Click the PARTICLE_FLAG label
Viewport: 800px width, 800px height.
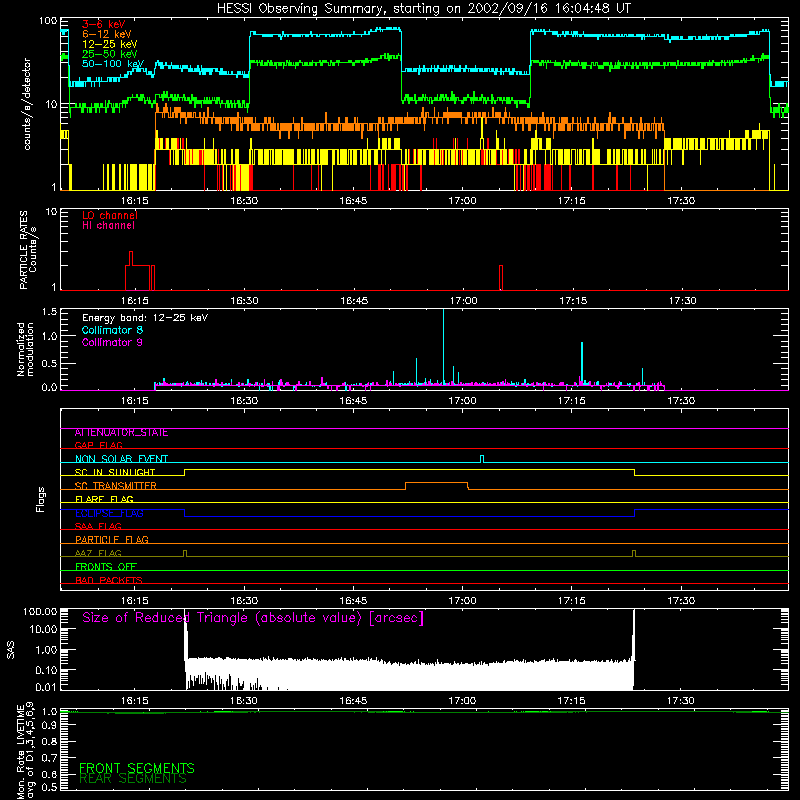tap(112, 540)
